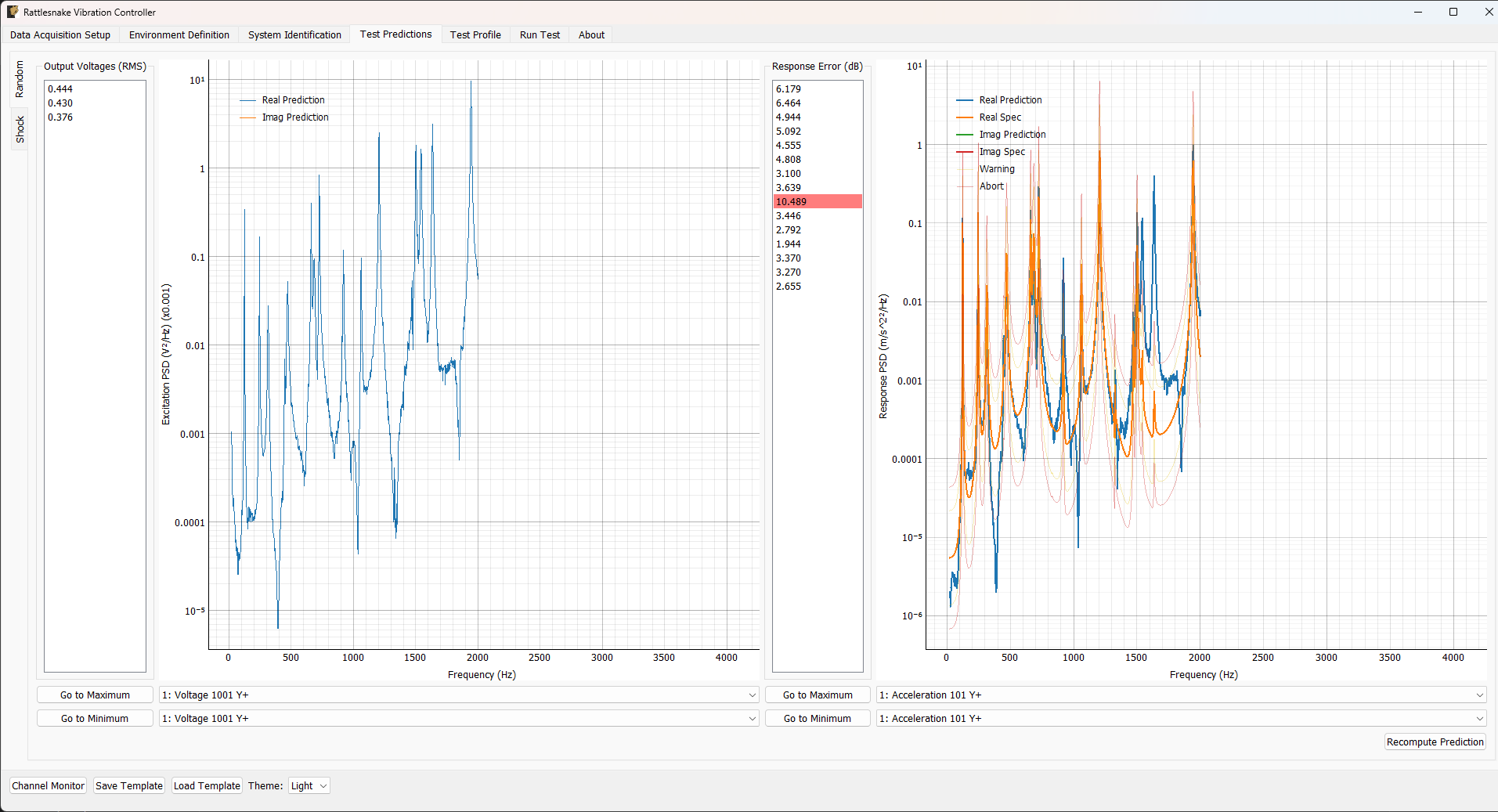Open the System Identification tab
Screen dimensions: 1498x812
[294, 34]
